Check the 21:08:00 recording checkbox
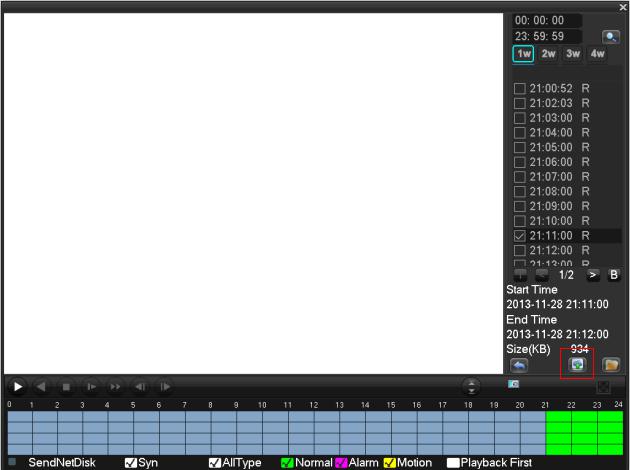Screen dimensions: 630x470 click(520, 192)
